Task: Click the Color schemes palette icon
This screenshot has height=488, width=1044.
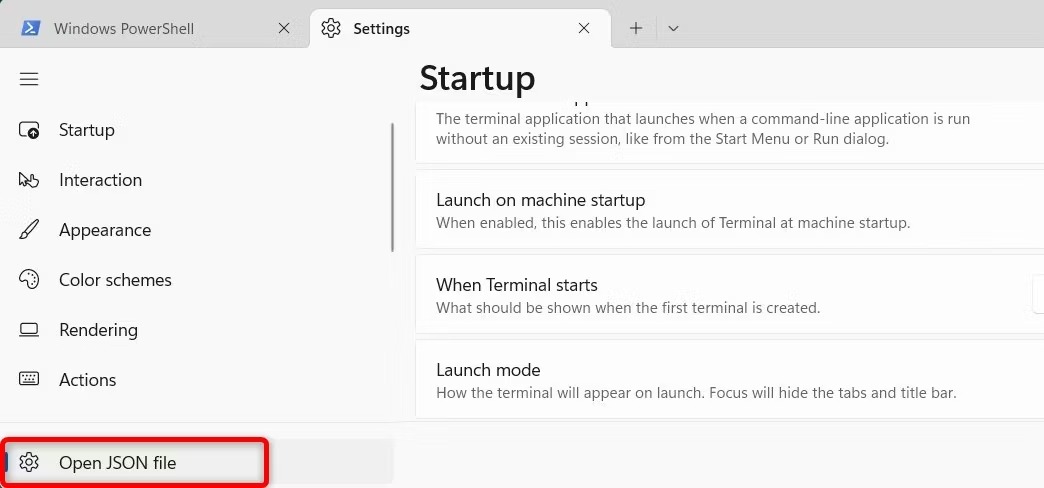Action: (x=29, y=280)
